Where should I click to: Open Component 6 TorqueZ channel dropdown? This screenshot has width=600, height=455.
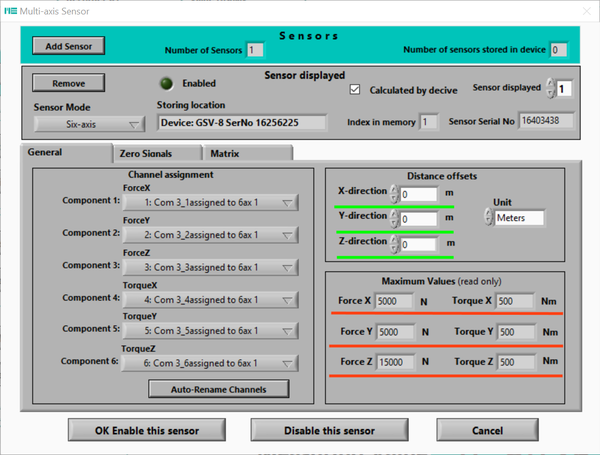[x=209, y=364]
